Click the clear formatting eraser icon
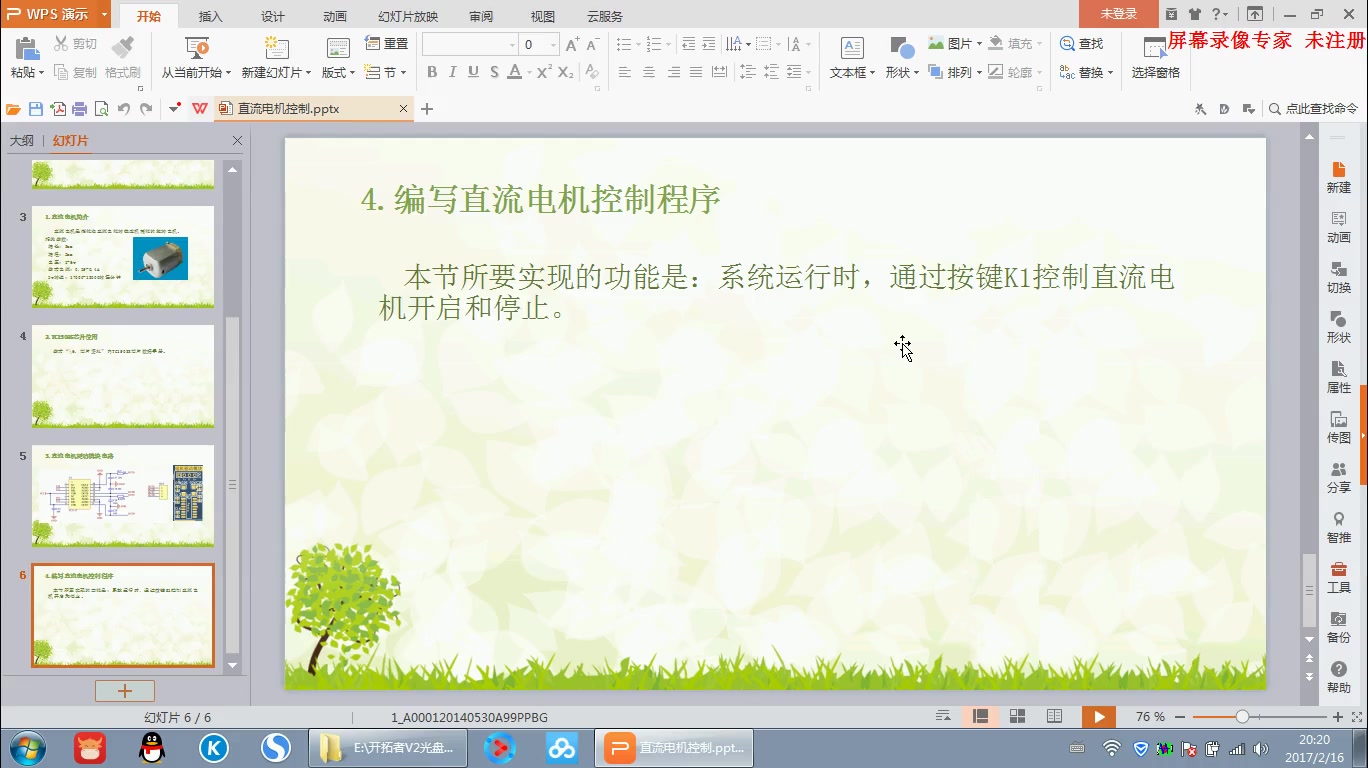This screenshot has width=1368, height=768. [592, 72]
